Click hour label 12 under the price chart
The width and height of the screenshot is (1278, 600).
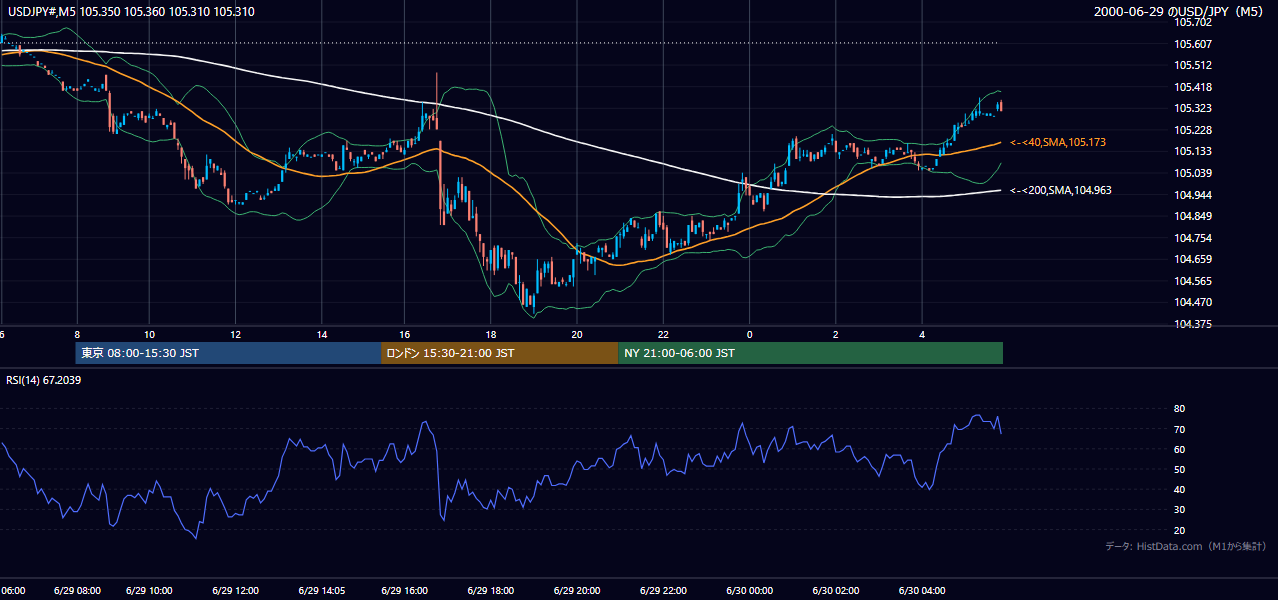click(235, 334)
